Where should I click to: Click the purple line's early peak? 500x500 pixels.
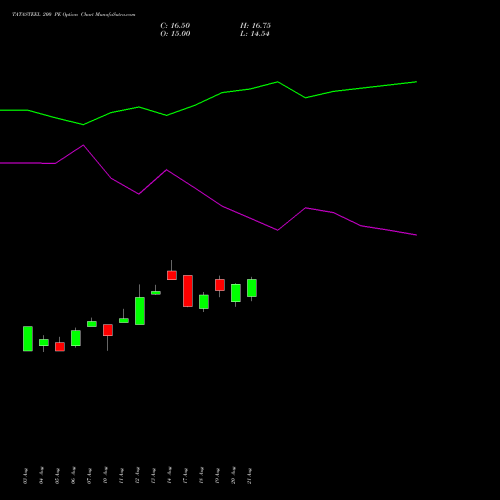coord(83,145)
